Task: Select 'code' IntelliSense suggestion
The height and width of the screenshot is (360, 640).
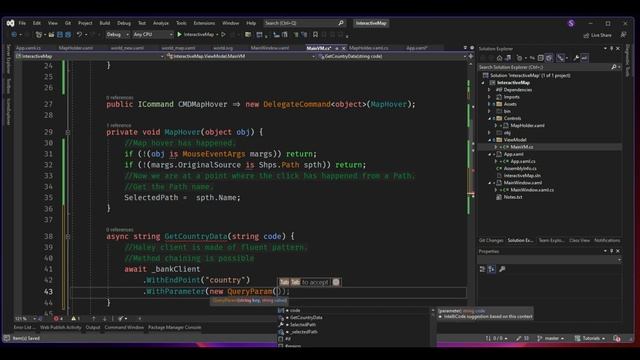Action: point(353,310)
